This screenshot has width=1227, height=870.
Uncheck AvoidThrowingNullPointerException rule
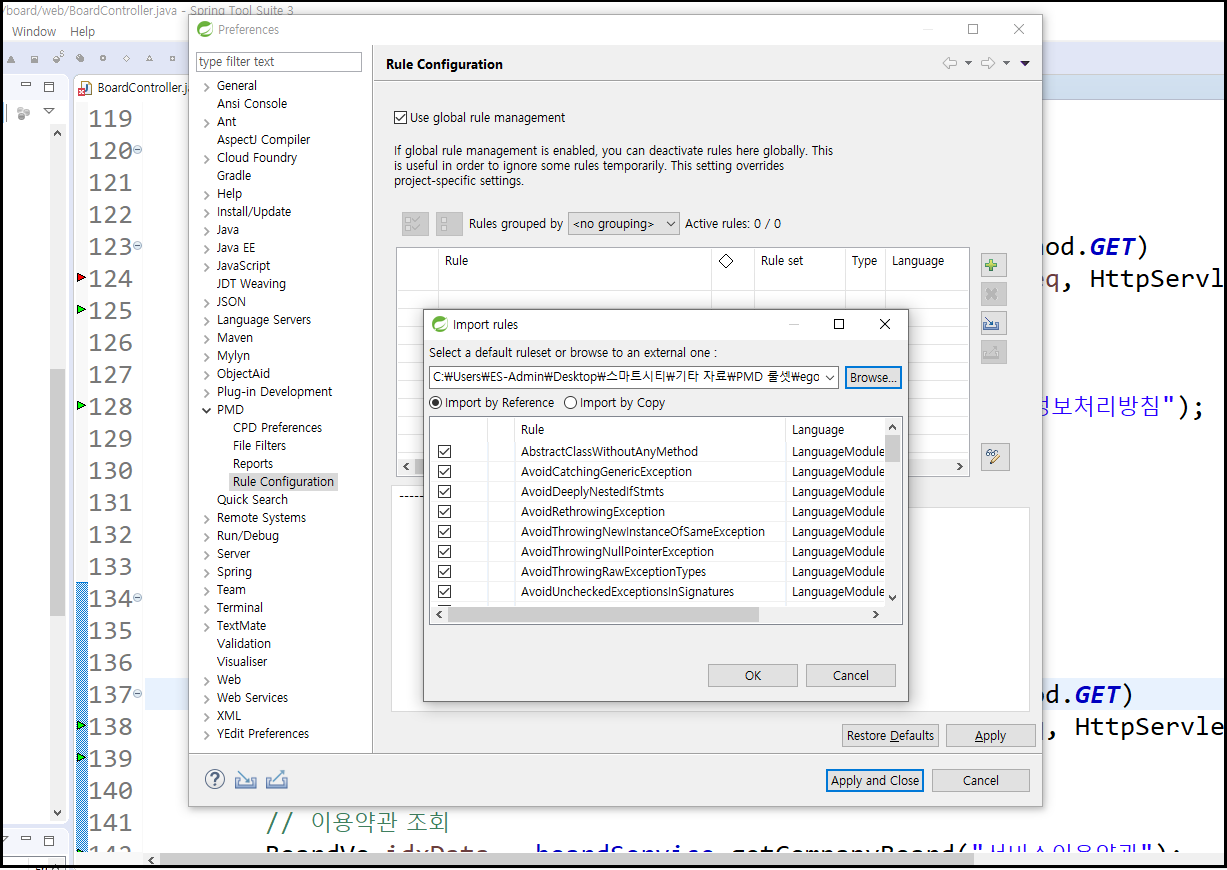(444, 552)
